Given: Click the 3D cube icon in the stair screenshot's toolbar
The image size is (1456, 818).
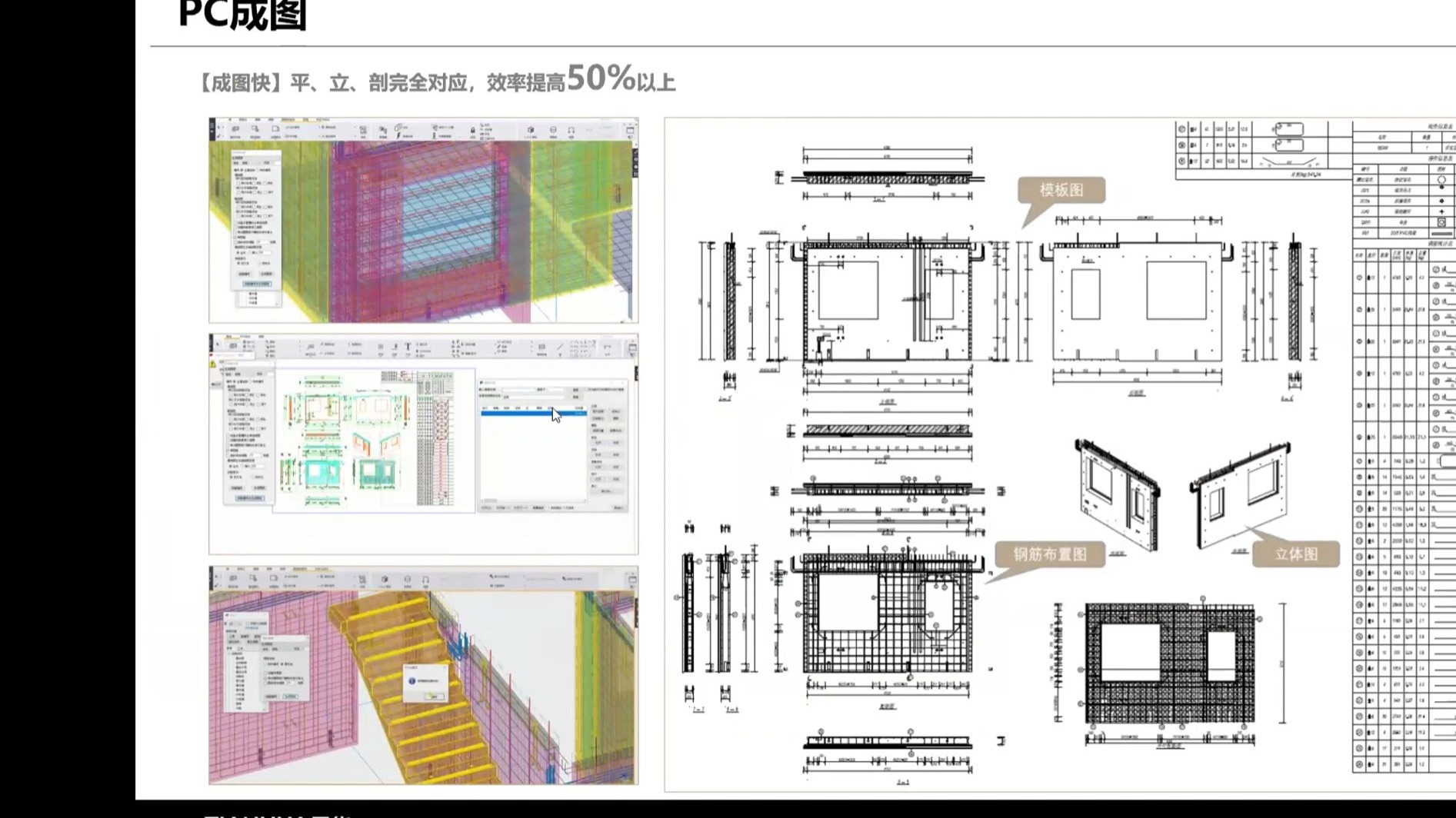Looking at the screenshot, I should click(385, 579).
